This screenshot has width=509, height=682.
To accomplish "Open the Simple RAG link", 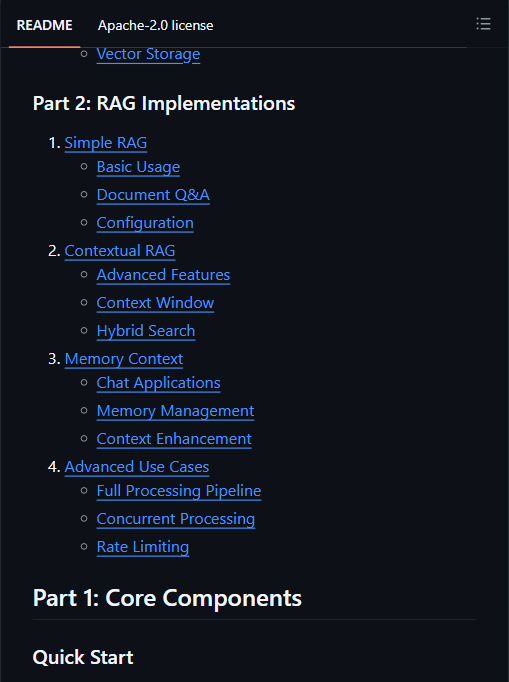I will [106, 143].
